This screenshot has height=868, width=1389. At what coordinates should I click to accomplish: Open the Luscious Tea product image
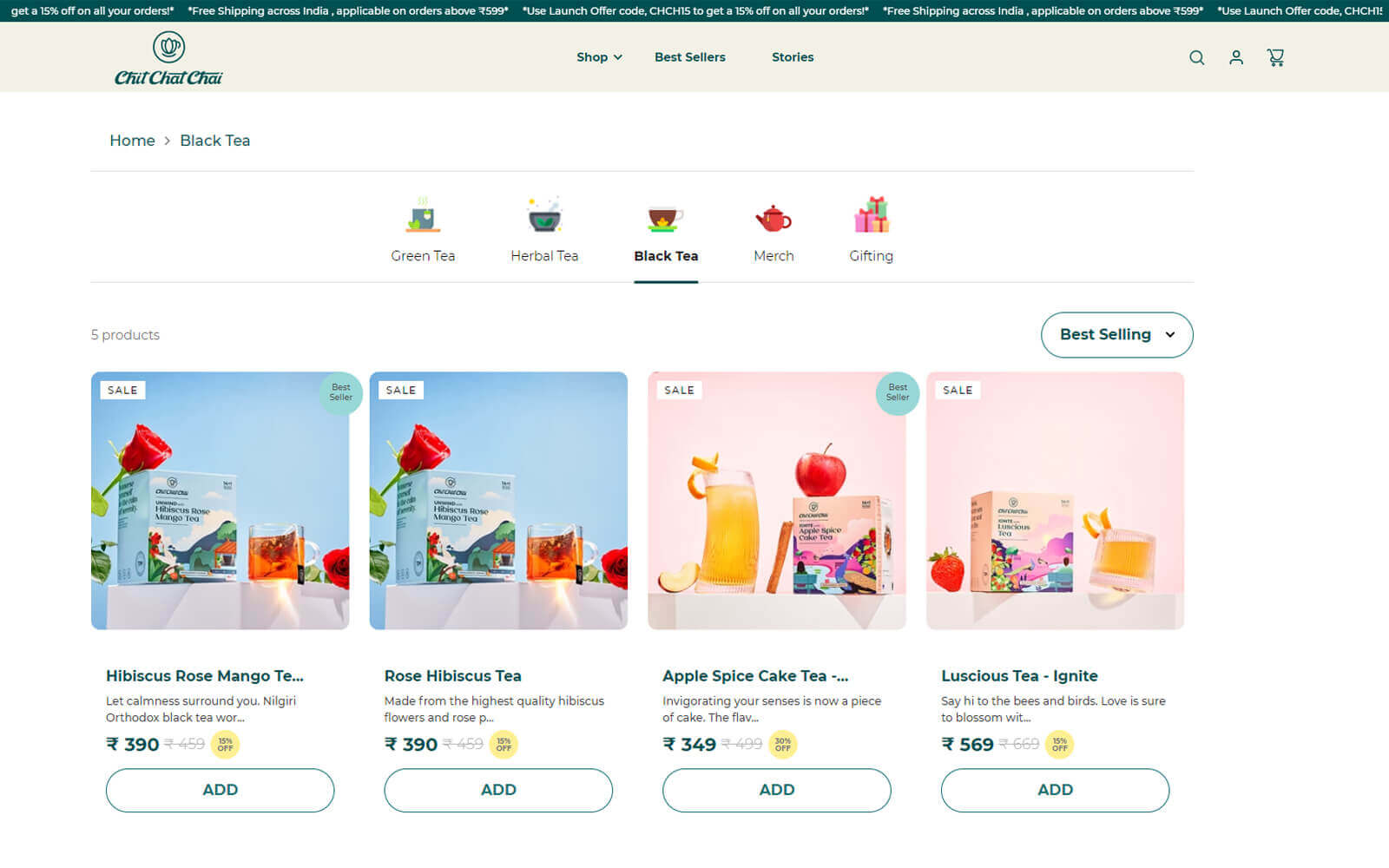click(1055, 501)
